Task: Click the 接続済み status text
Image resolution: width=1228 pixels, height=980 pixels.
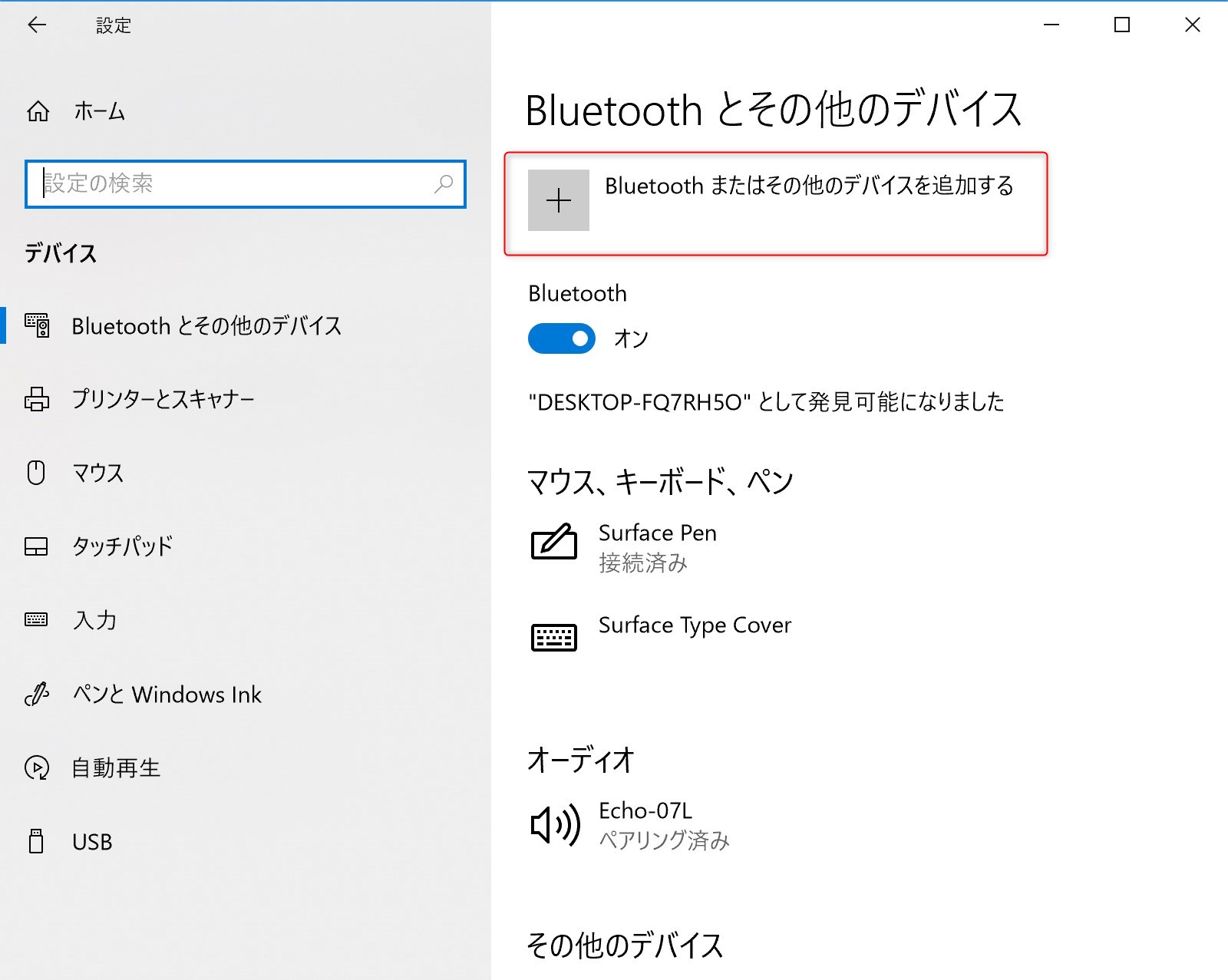Action: tap(643, 563)
